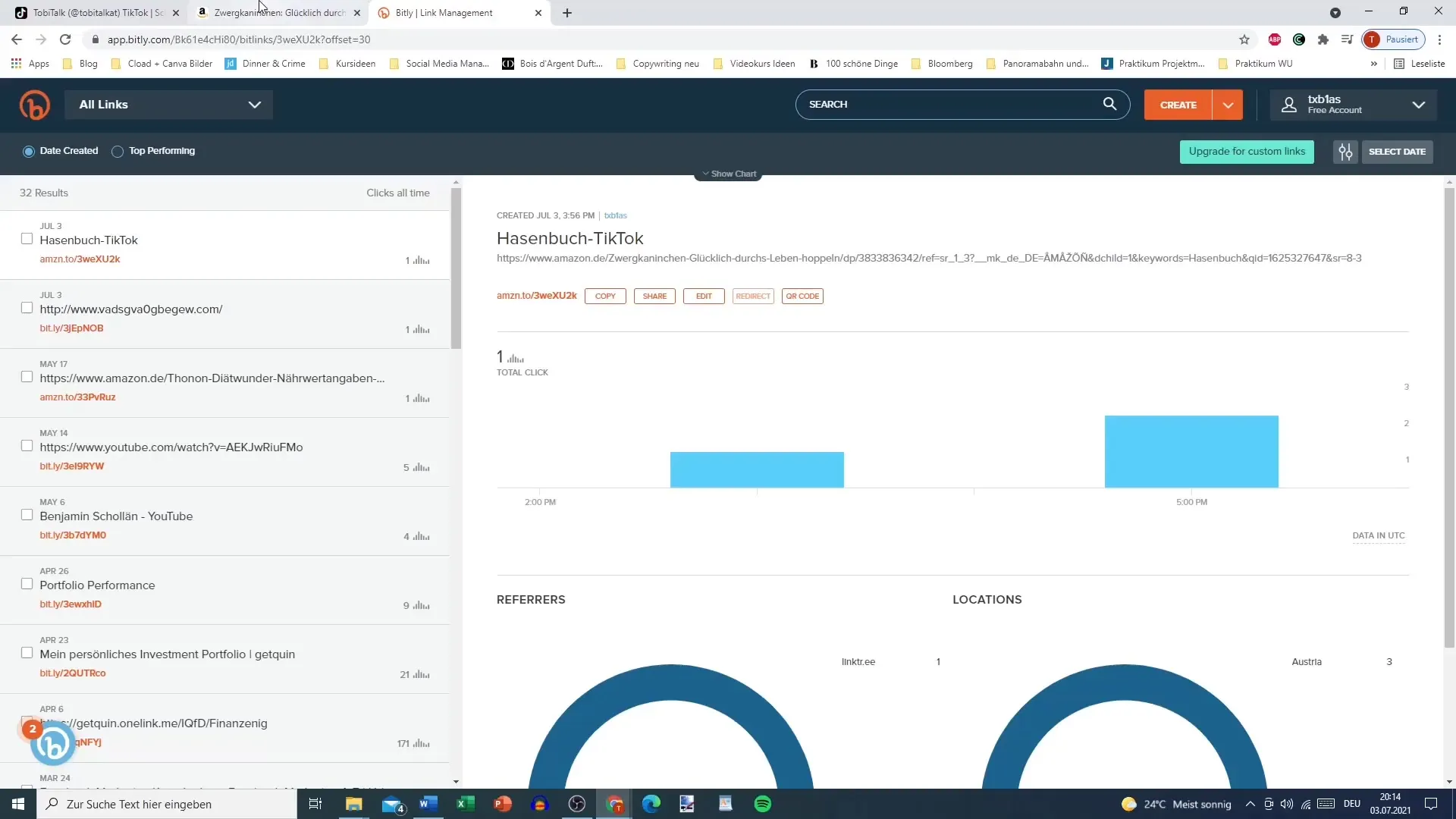
Task: Click the Windows Start button
Action: 18,804
